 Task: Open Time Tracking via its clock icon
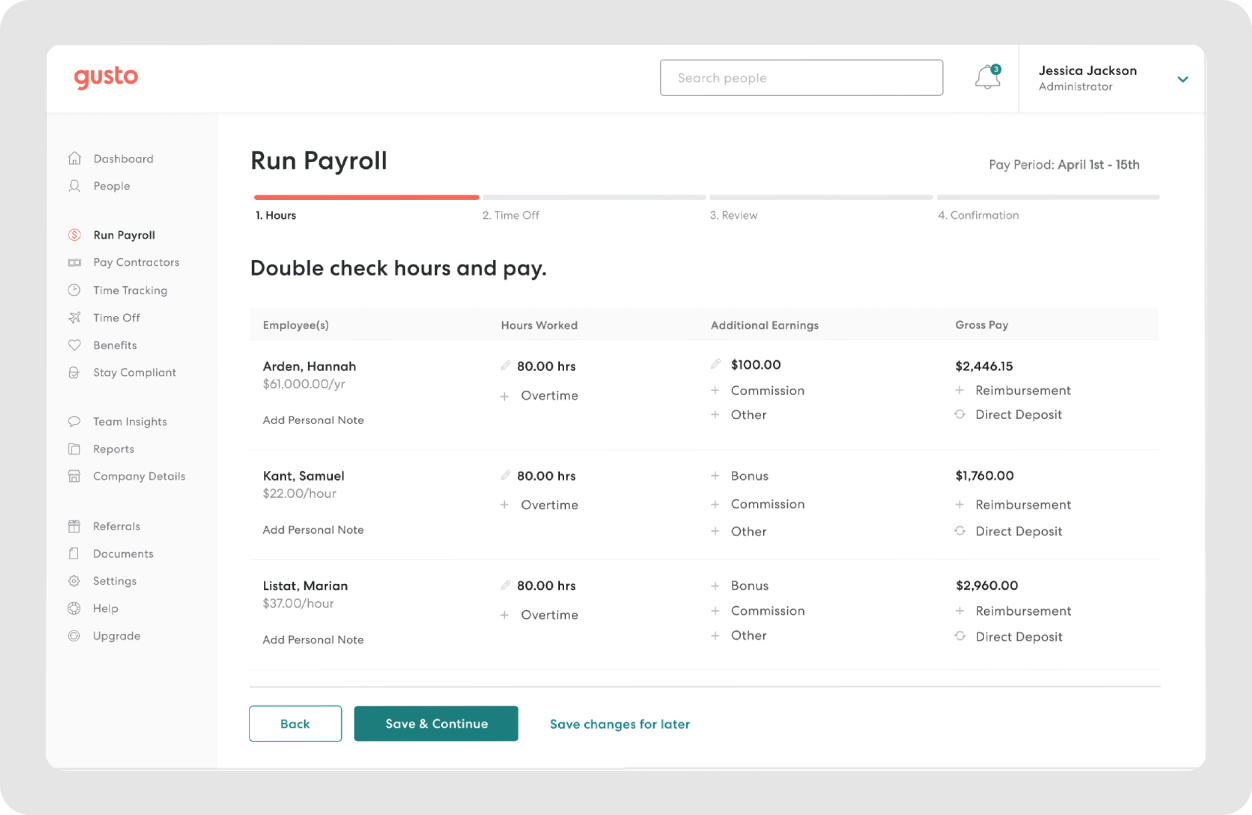73,290
